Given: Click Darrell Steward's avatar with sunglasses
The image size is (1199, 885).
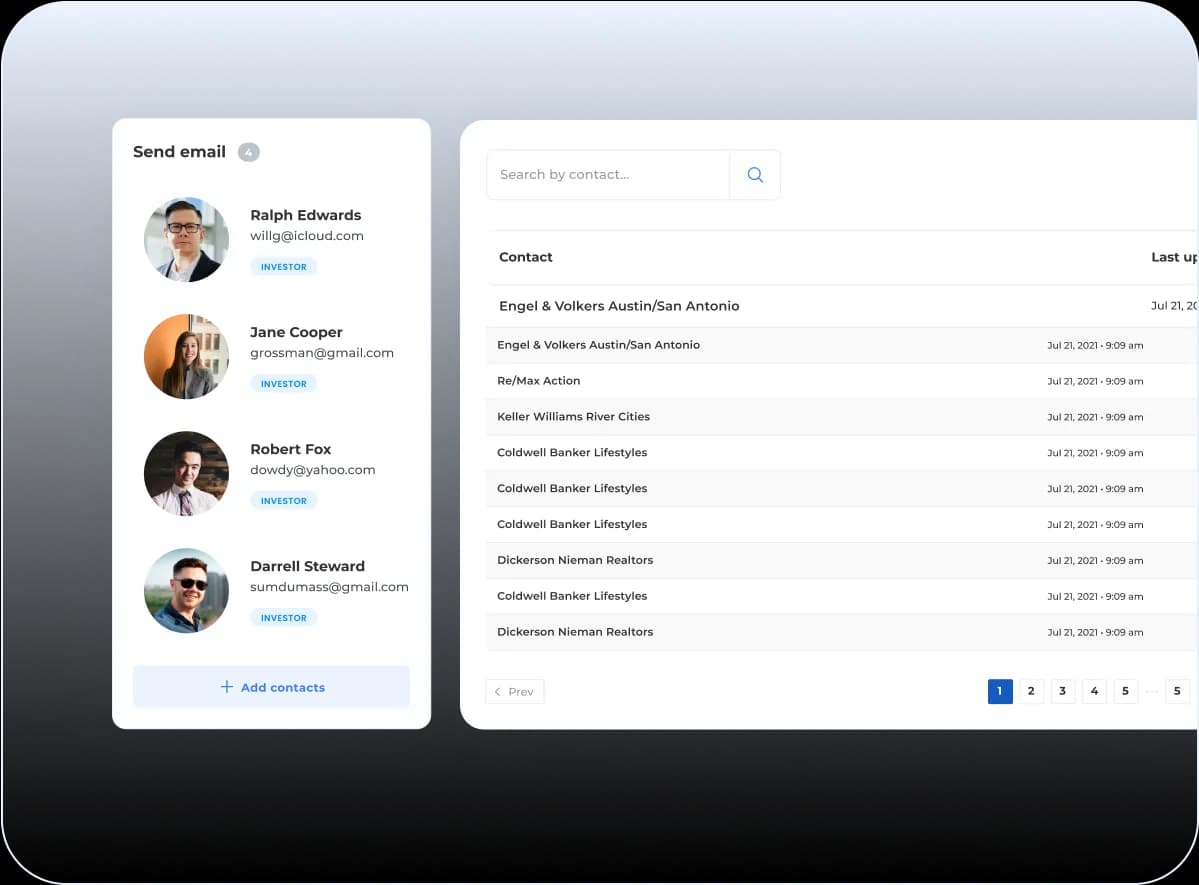Looking at the screenshot, I should tap(186, 590).
